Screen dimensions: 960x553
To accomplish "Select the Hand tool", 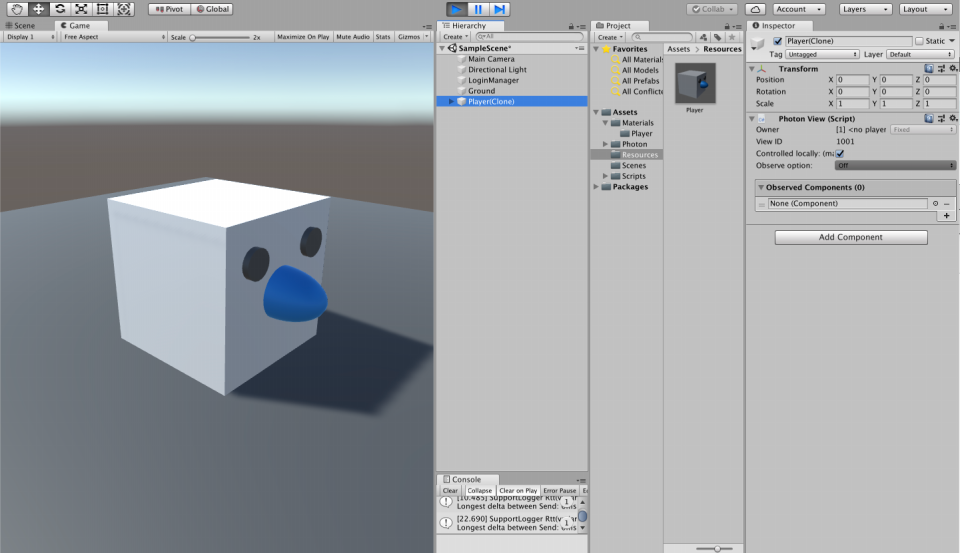I will 17,9.
